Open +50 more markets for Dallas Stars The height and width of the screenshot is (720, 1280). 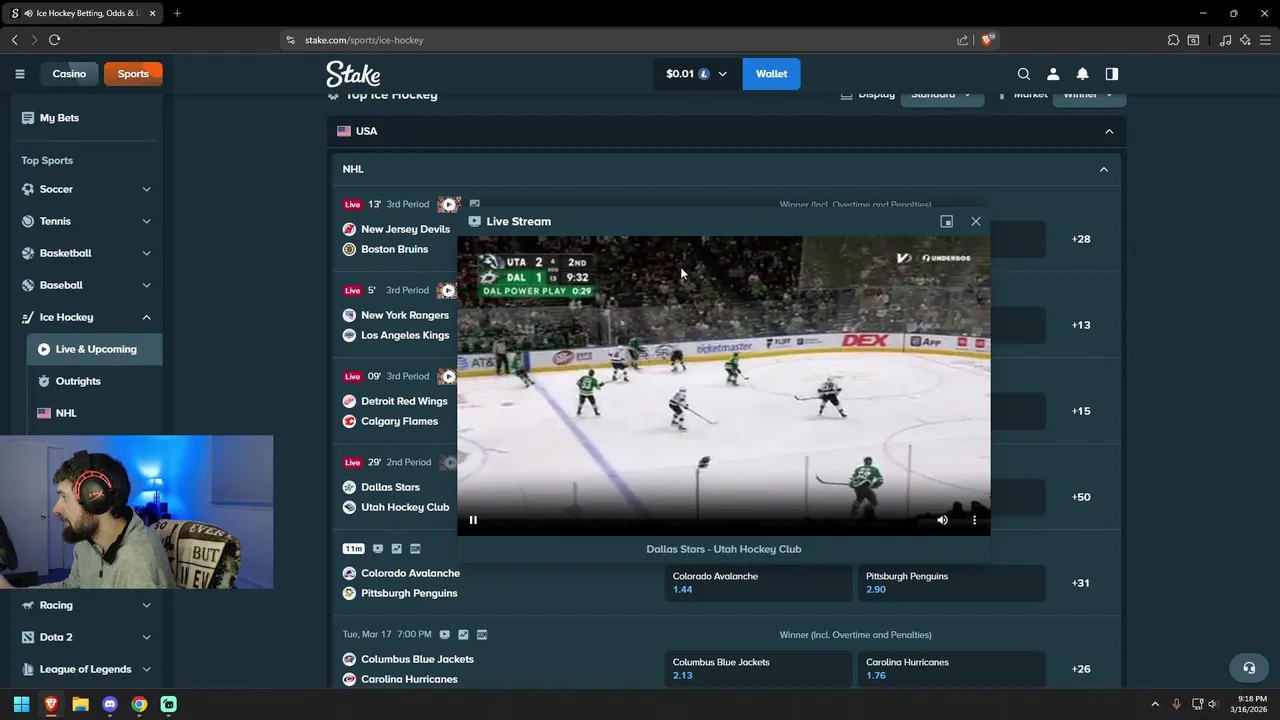coord(1081,497)
